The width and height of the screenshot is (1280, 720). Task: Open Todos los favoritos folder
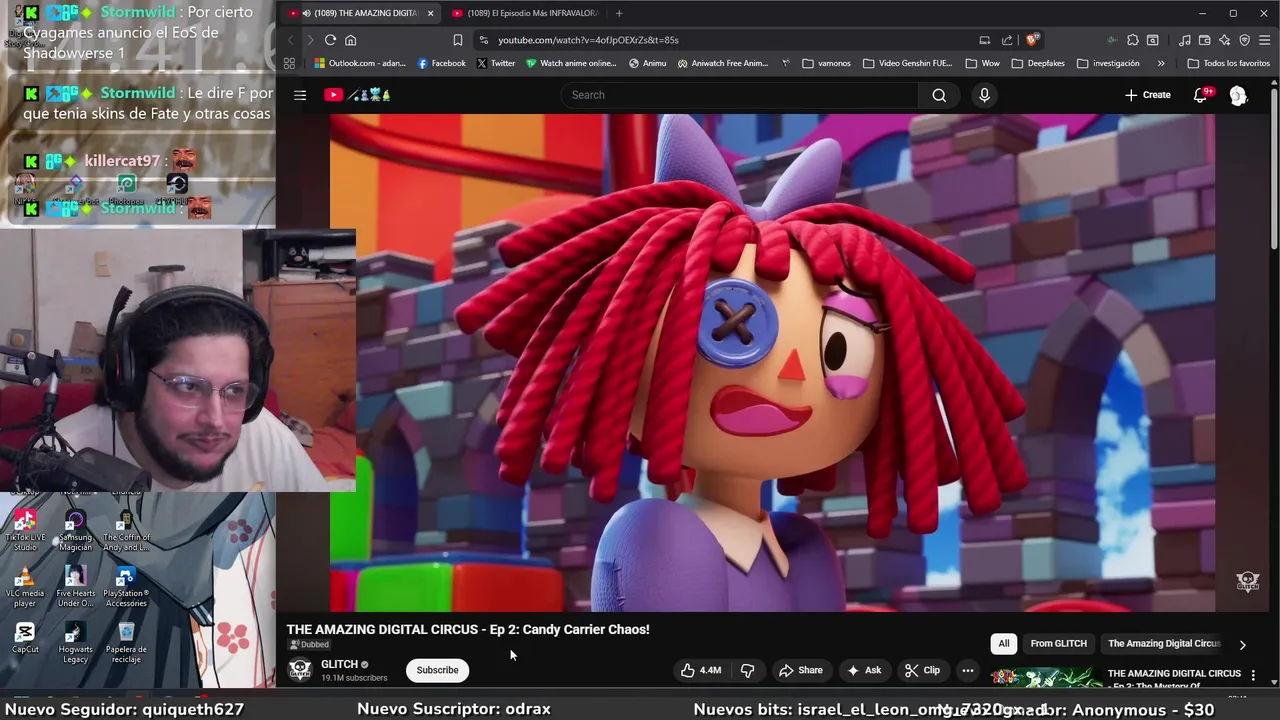click(1229, 63)
